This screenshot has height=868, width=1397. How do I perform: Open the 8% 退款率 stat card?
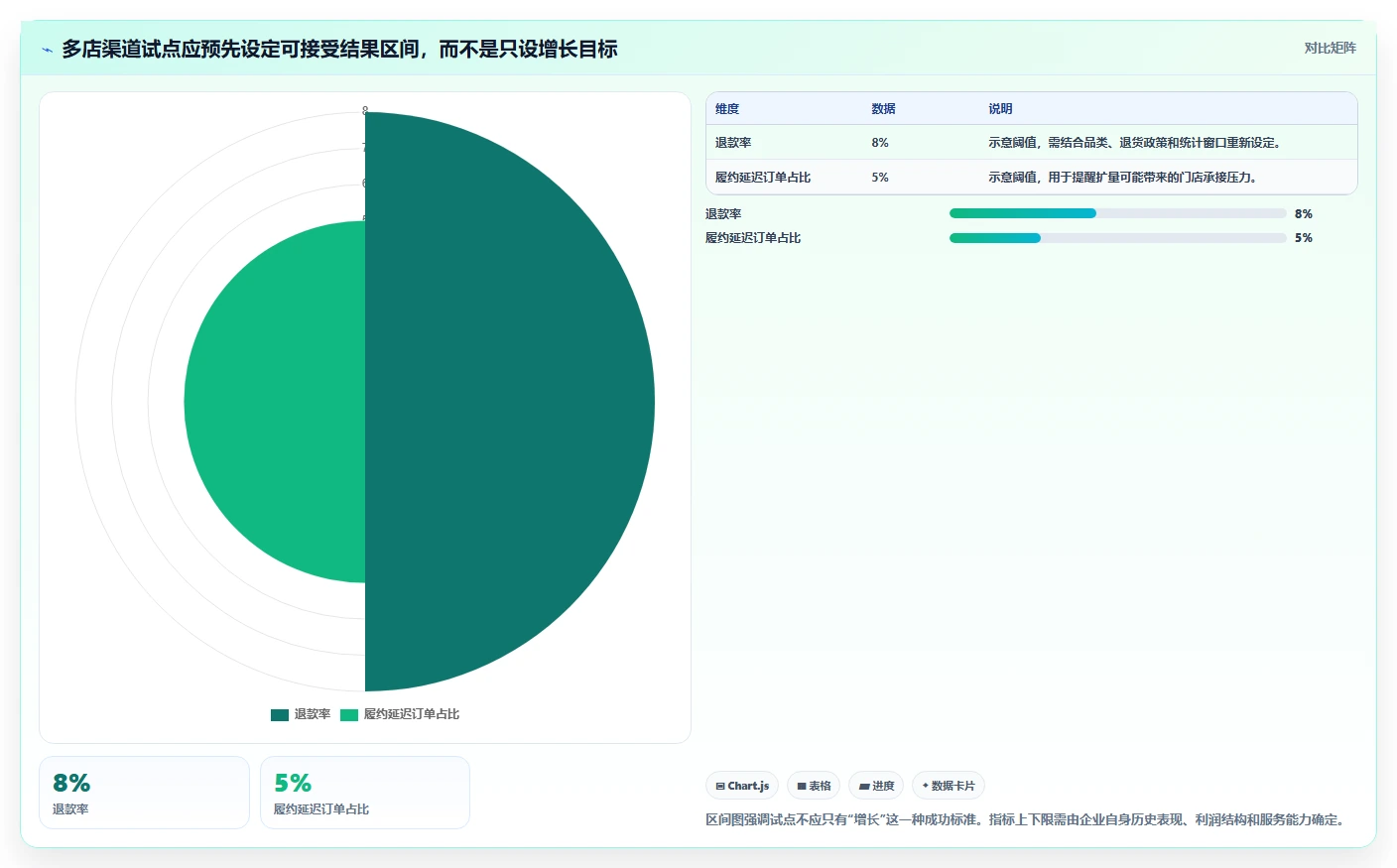pyautogui.click(x=144, y=793)
